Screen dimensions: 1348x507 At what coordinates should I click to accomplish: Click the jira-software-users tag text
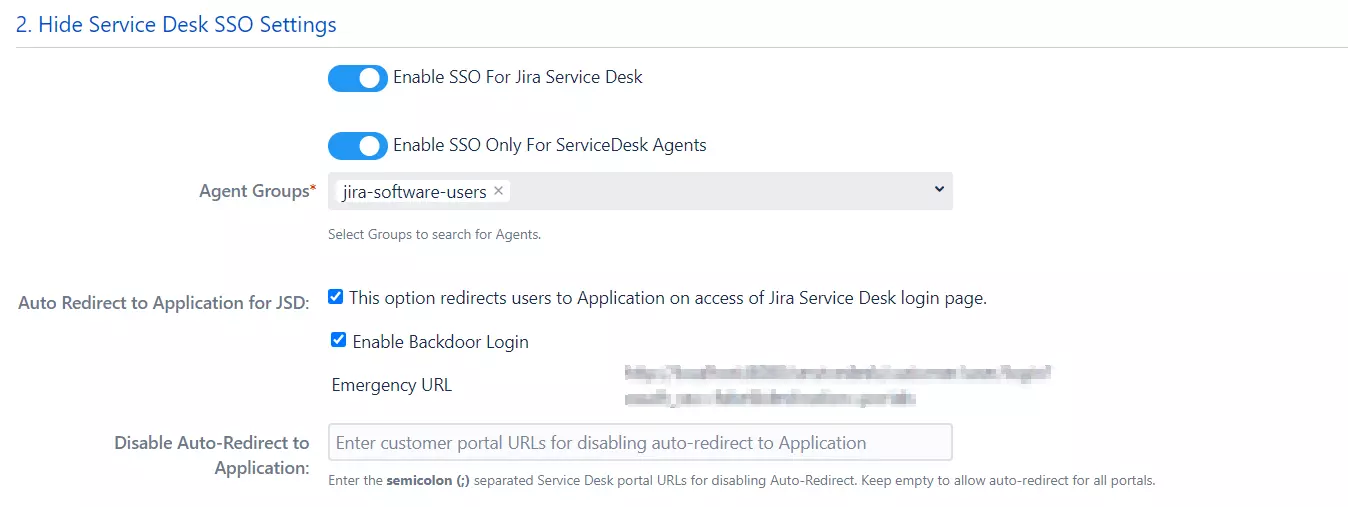[414, 191]
